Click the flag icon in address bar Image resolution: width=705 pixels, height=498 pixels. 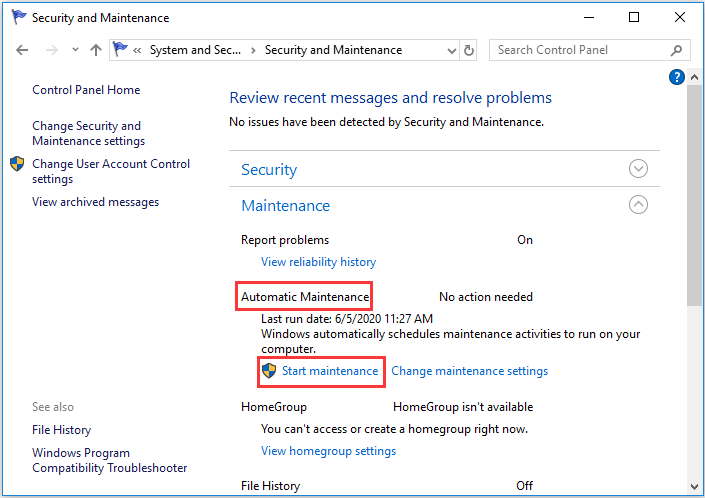(120, 49)
